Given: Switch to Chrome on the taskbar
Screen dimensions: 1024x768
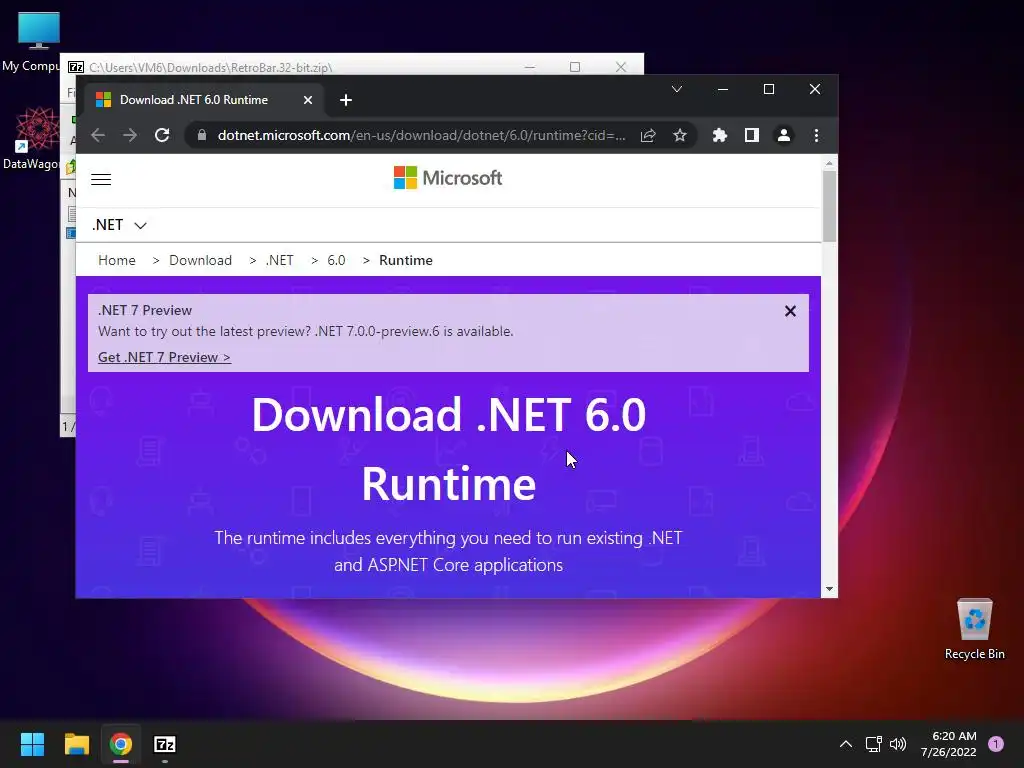Looking at the screenshot, I should coord(121,744).
